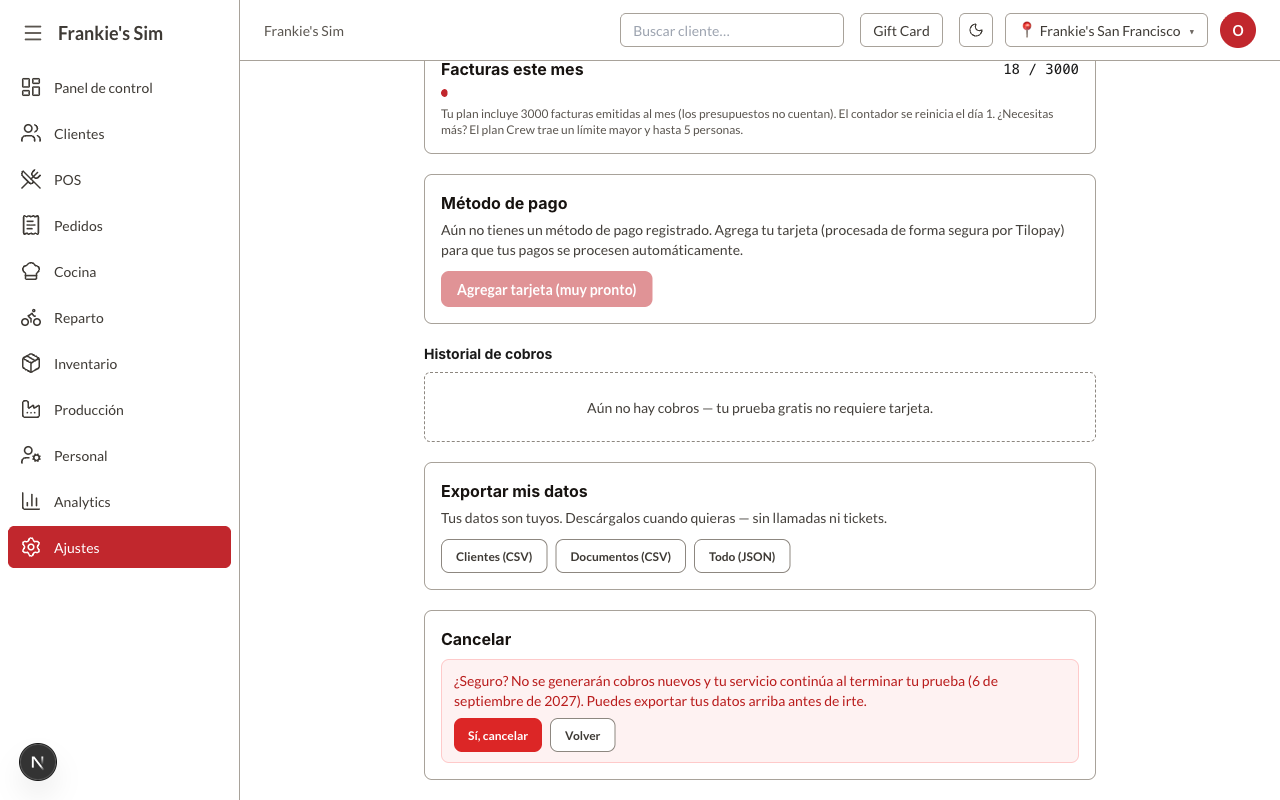
Task: Toggle dark mode with moon button
Action: [976, 30]
